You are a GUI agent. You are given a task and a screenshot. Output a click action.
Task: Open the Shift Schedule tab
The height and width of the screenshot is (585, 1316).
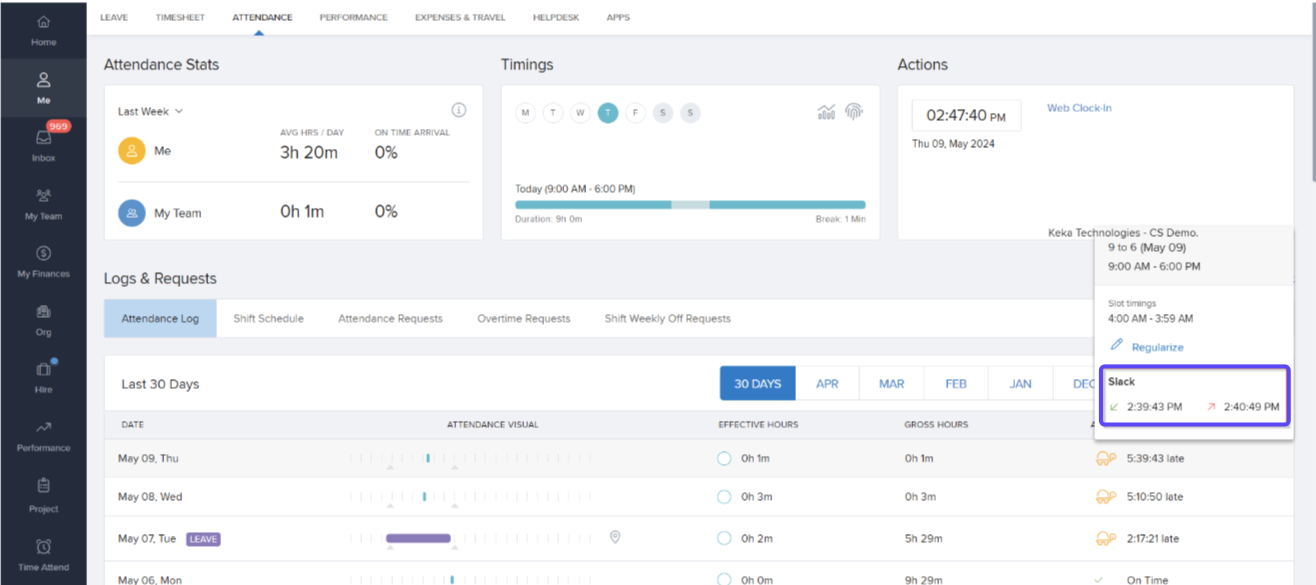pyautogui.click(x=268, y=319)
